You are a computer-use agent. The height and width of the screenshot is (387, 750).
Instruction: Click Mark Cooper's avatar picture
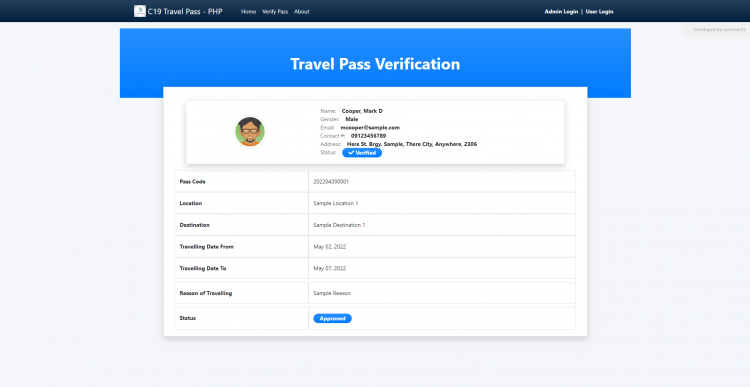click(250, 132)
